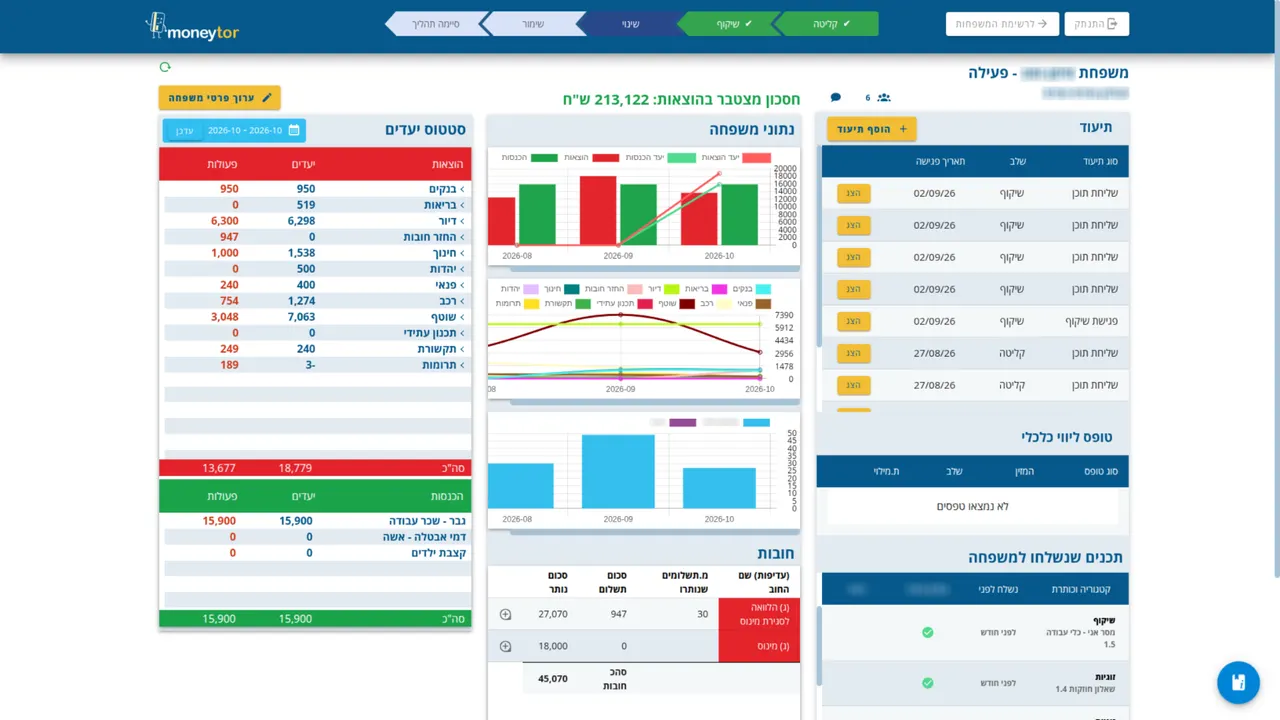Toggle the יעד הכנסות legend series
This screenshot has height=720, width=1280.
(x=660, y=157)
